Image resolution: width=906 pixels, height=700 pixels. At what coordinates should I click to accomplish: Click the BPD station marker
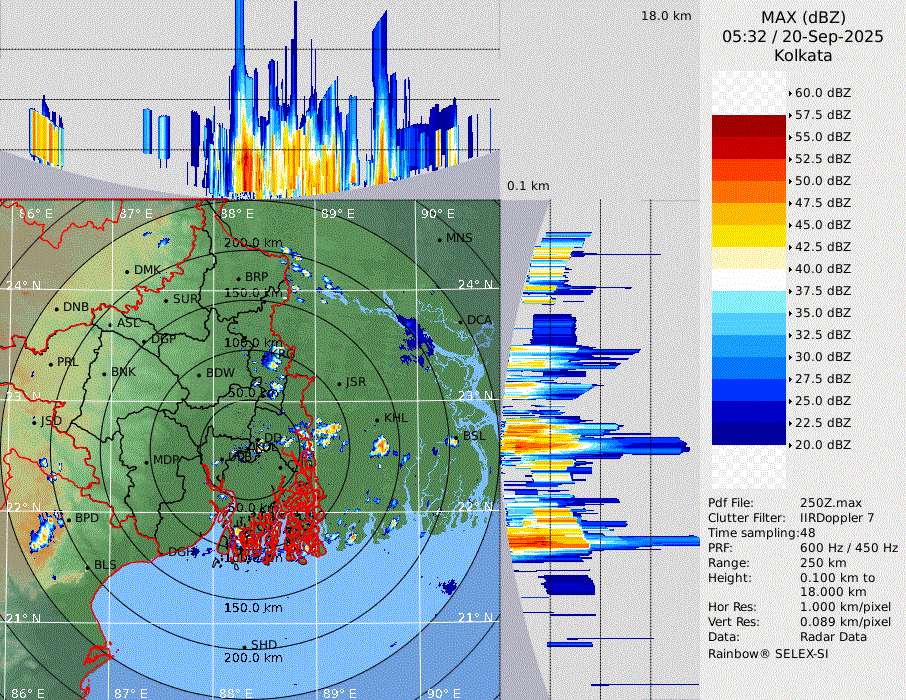[x=69, y=519]
